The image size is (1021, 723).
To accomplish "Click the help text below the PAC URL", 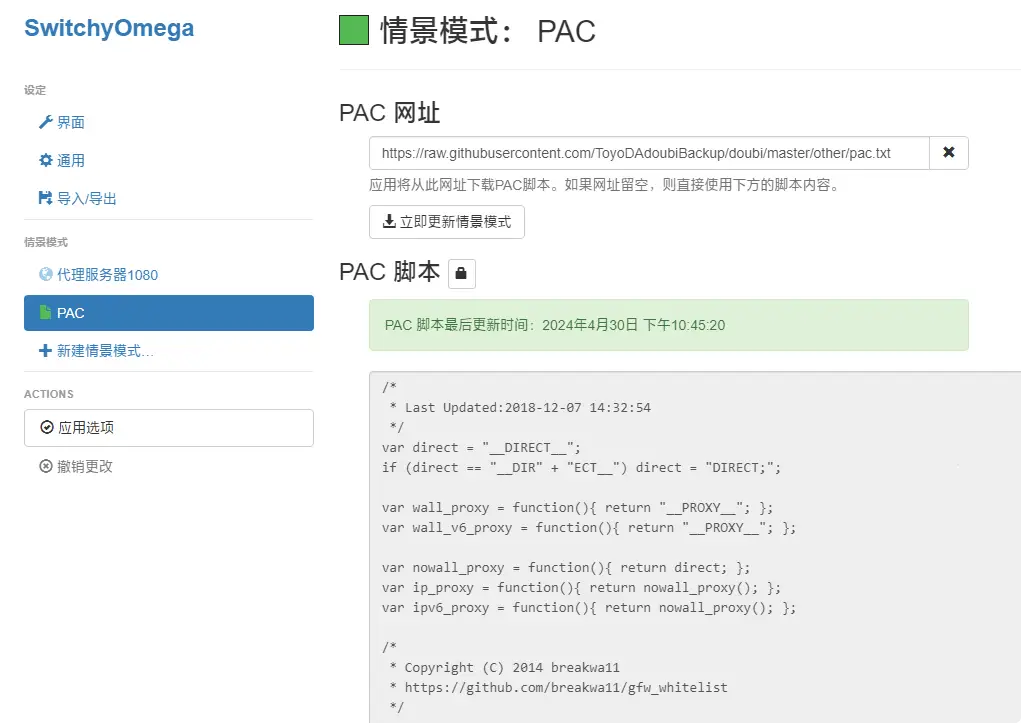I will [x=603, y=185].
